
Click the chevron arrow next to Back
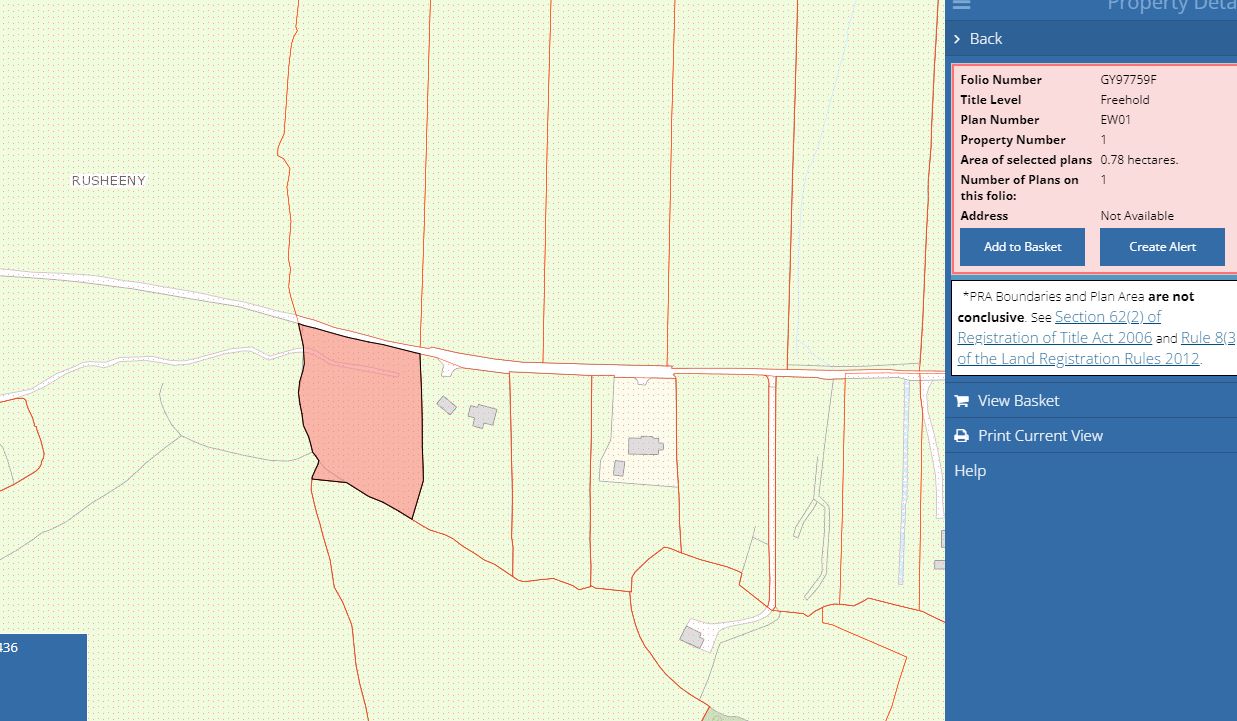tap(958, 39)
